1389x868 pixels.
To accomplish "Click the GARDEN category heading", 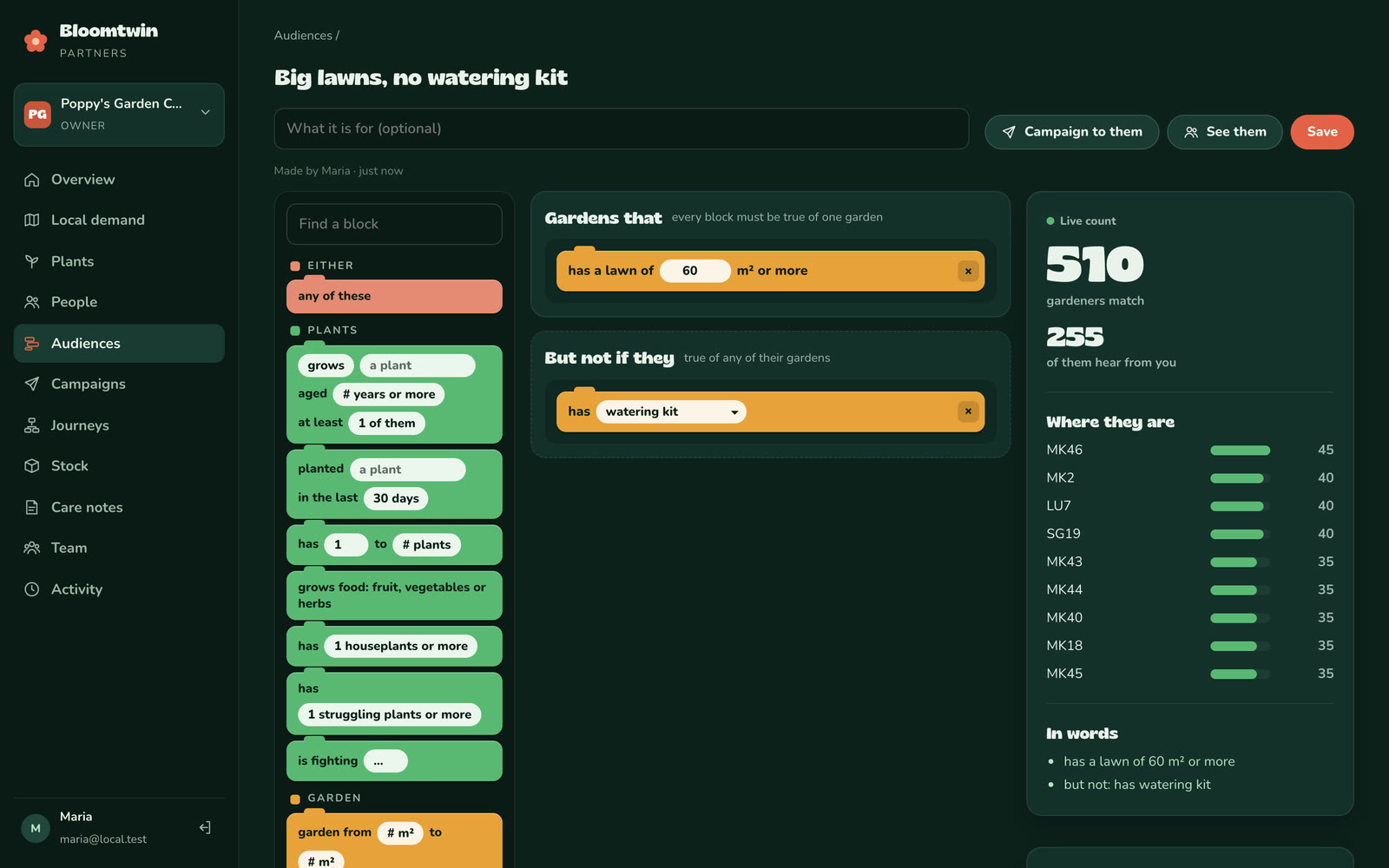I will tap(334, 798).
